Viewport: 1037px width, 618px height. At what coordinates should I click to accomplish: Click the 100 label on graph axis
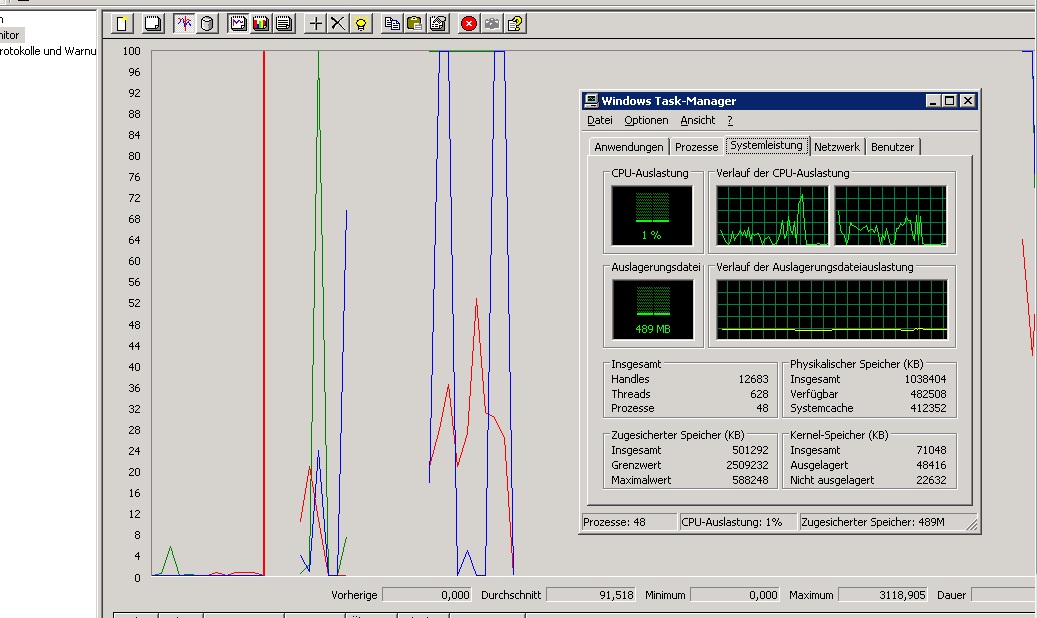132,51
